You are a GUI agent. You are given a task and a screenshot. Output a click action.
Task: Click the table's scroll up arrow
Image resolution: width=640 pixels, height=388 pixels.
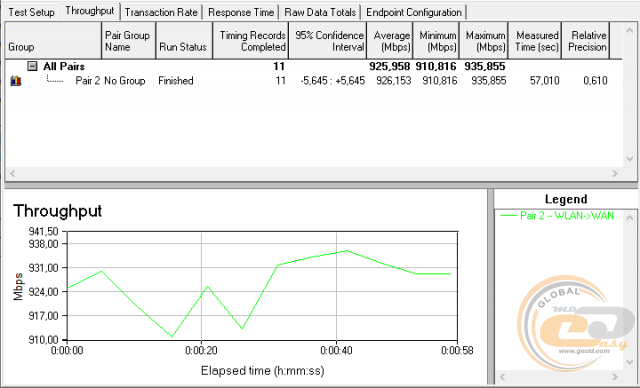(x=629, y=30)
